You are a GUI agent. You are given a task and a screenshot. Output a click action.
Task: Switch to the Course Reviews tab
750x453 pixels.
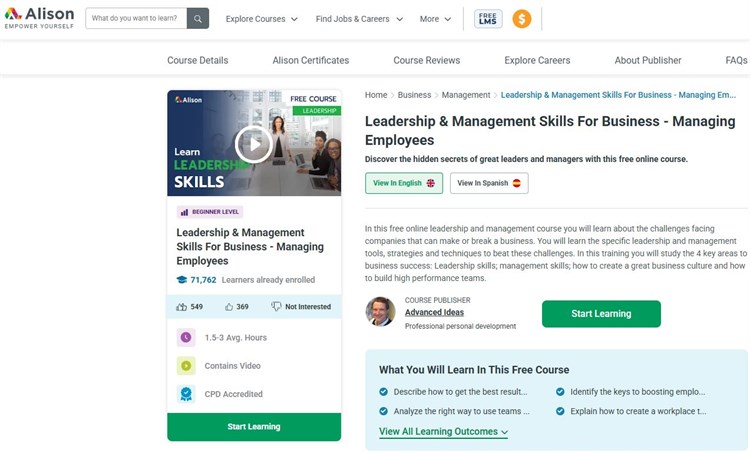pyautogui.click(x=426, y=60)
